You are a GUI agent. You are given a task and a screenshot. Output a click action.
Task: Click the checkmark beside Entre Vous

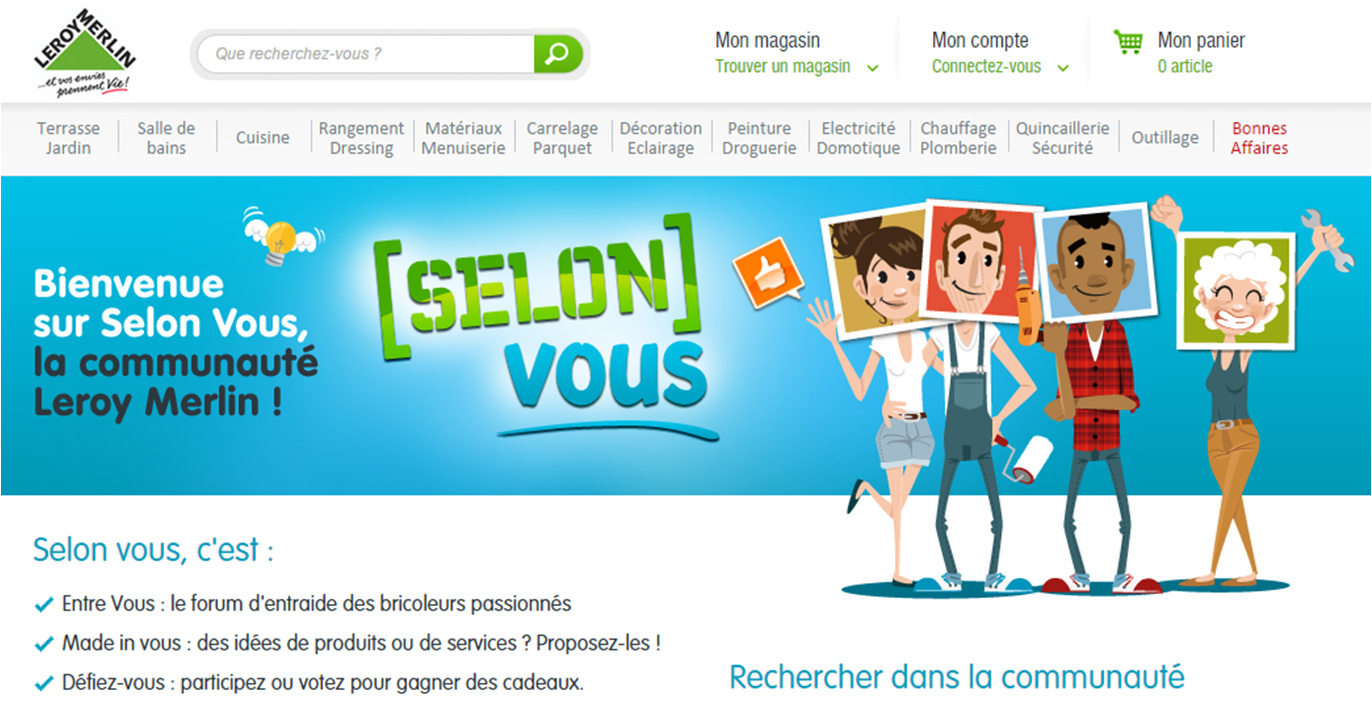[43, 605]
